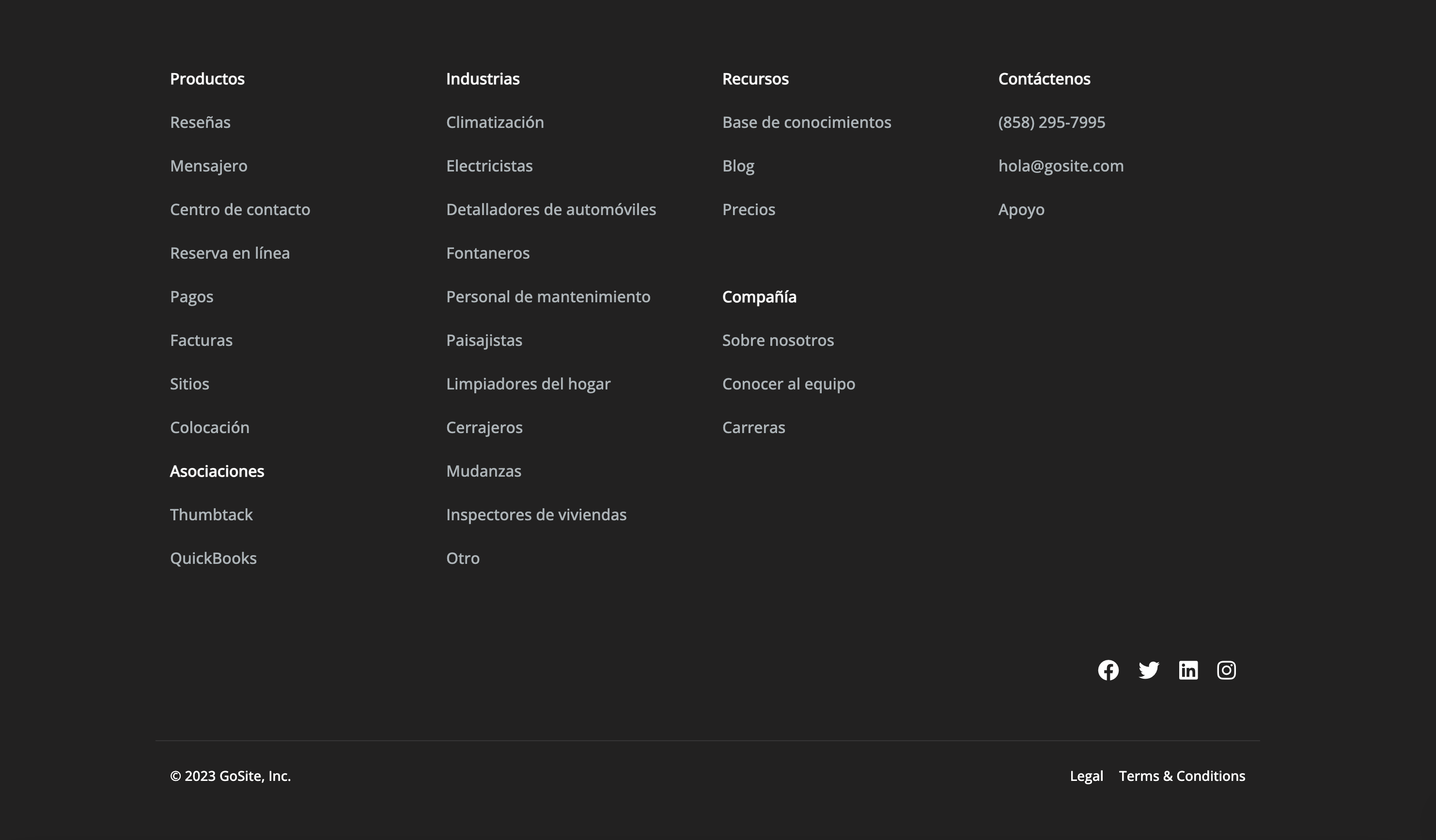Click the Legal footer link

coord(1086,776)
